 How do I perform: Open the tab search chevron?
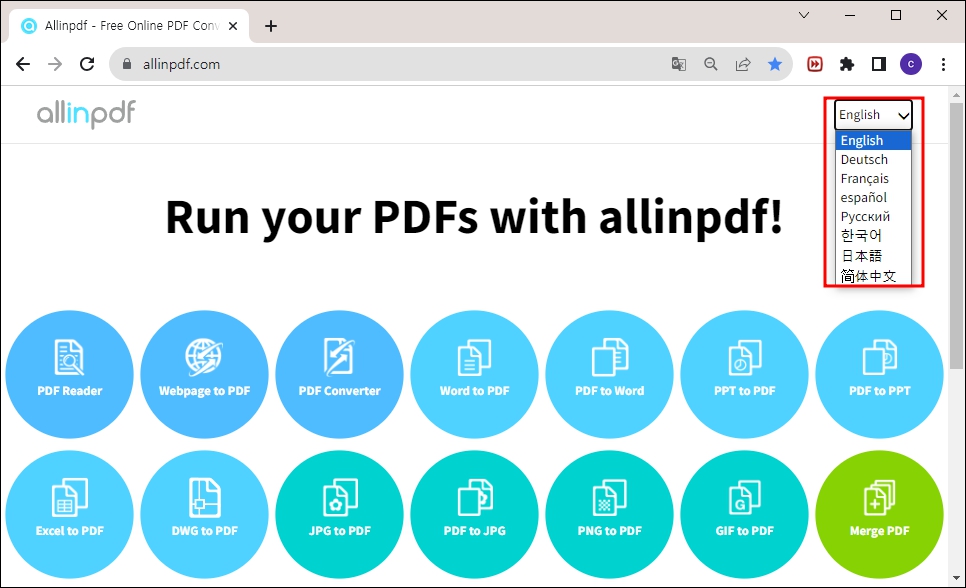[x=804, y=15]
